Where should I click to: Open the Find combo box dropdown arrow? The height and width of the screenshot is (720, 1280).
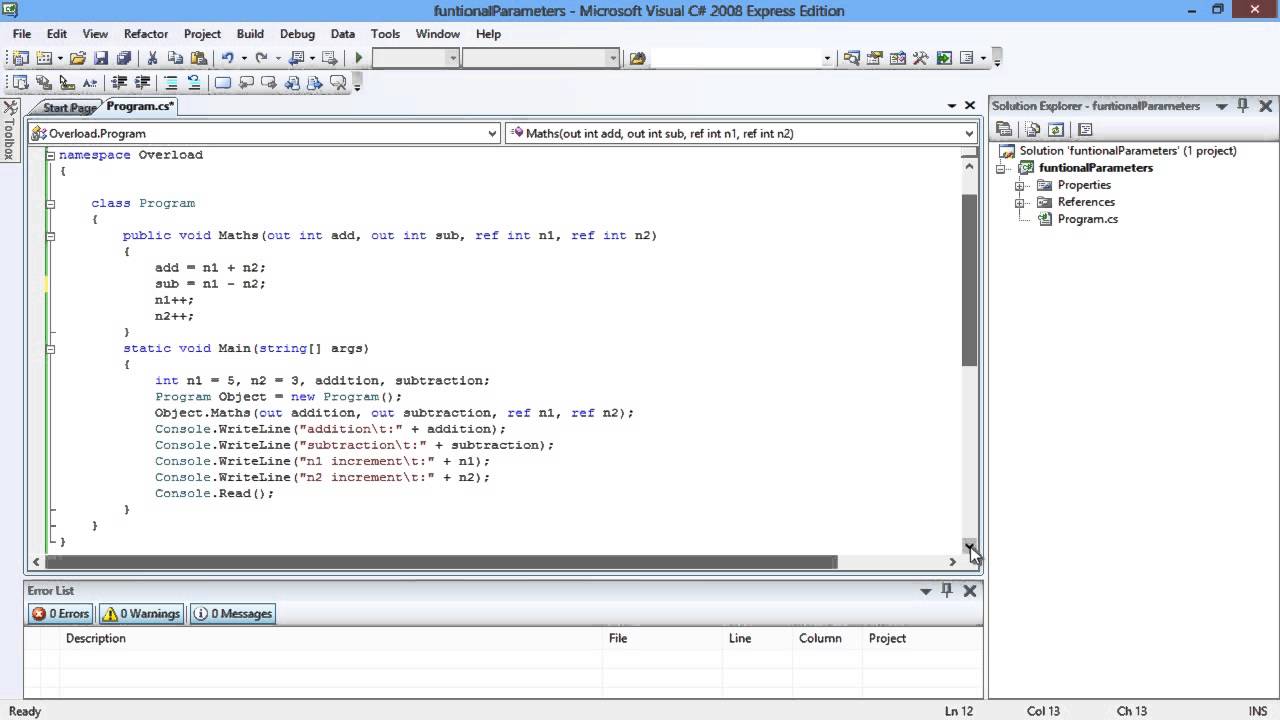point(827,58)
